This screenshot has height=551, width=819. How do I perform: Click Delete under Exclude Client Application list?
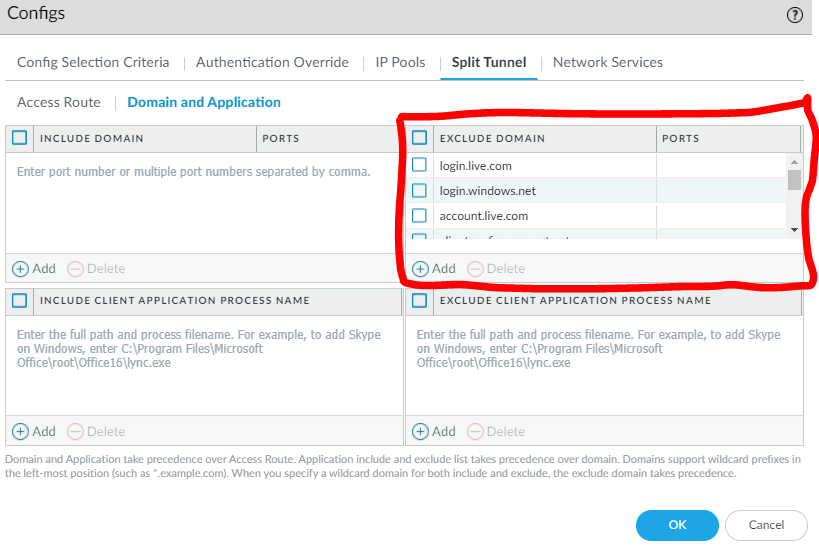[x=496, y=431]
